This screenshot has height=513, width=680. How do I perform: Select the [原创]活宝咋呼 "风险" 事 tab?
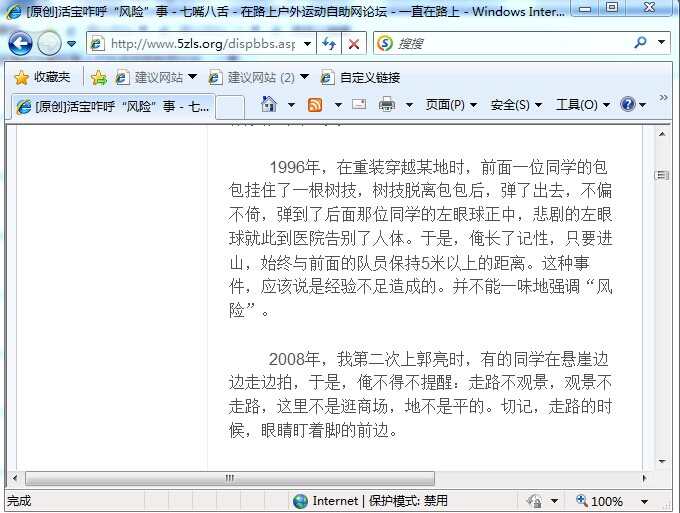113,106
